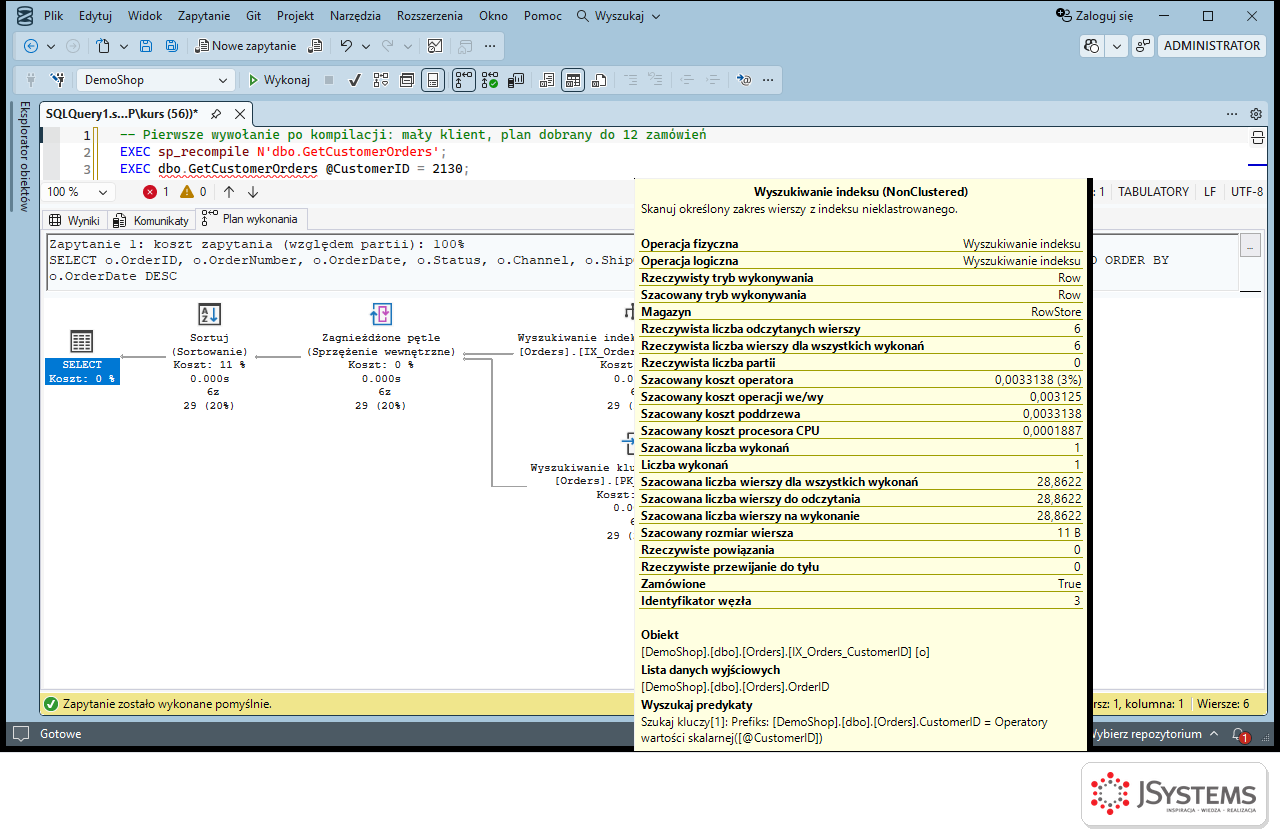Click the navigate back arrow icon
The image size is (1280, 835).
point(31,46)
